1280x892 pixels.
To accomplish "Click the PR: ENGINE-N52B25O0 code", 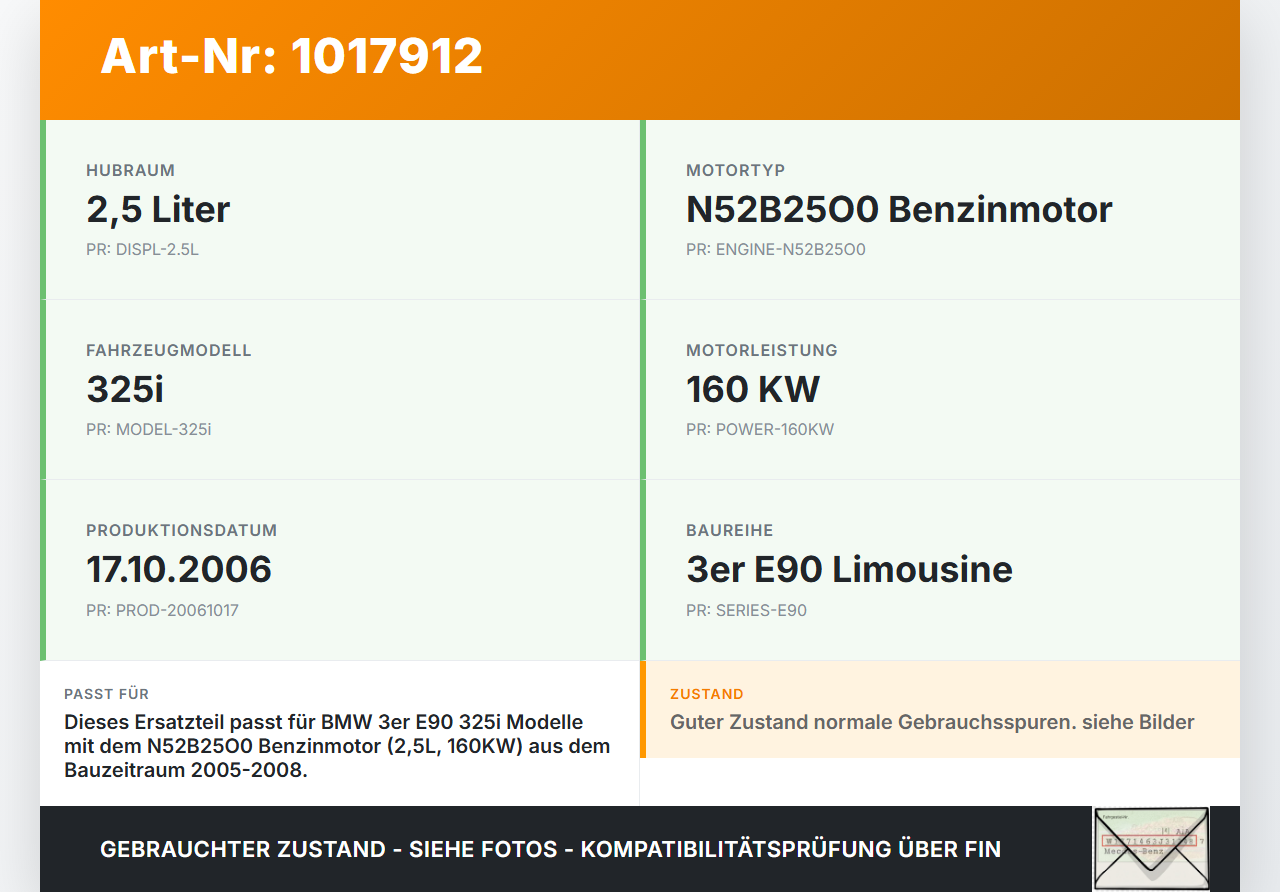I will [x=776, y=250].
